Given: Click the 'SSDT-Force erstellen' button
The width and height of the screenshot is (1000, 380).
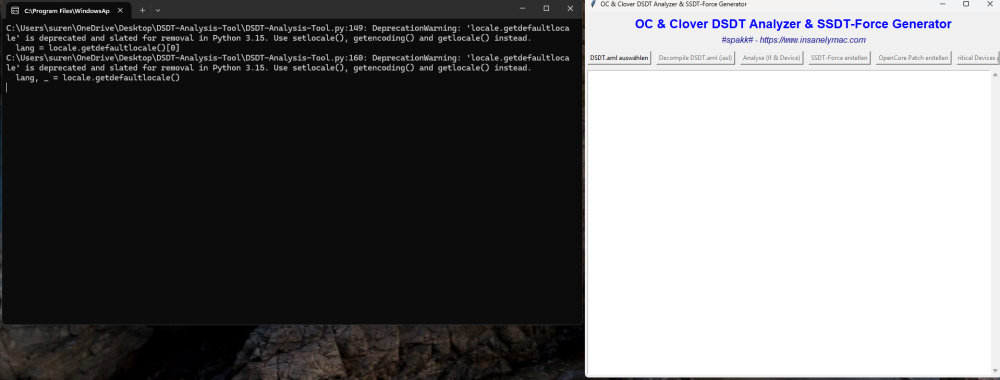Looking at the screenshot, I should point(839,58).
